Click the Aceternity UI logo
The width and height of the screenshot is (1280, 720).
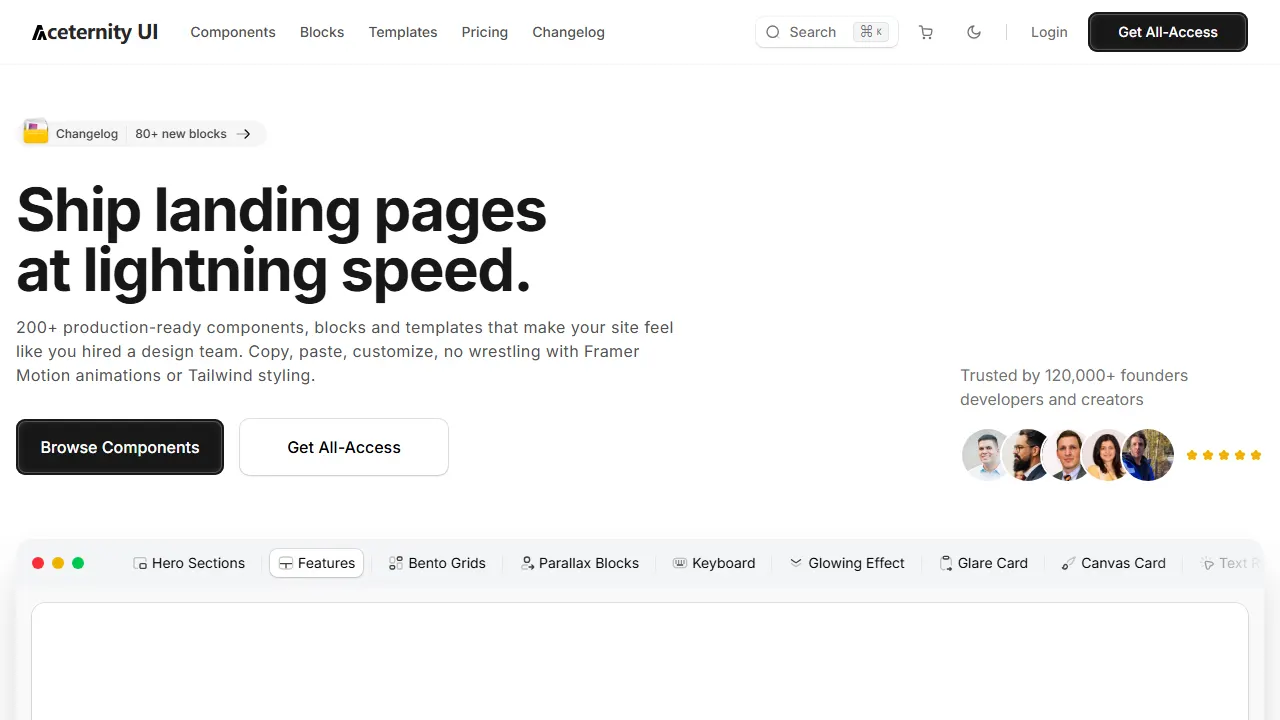point(95,32)
